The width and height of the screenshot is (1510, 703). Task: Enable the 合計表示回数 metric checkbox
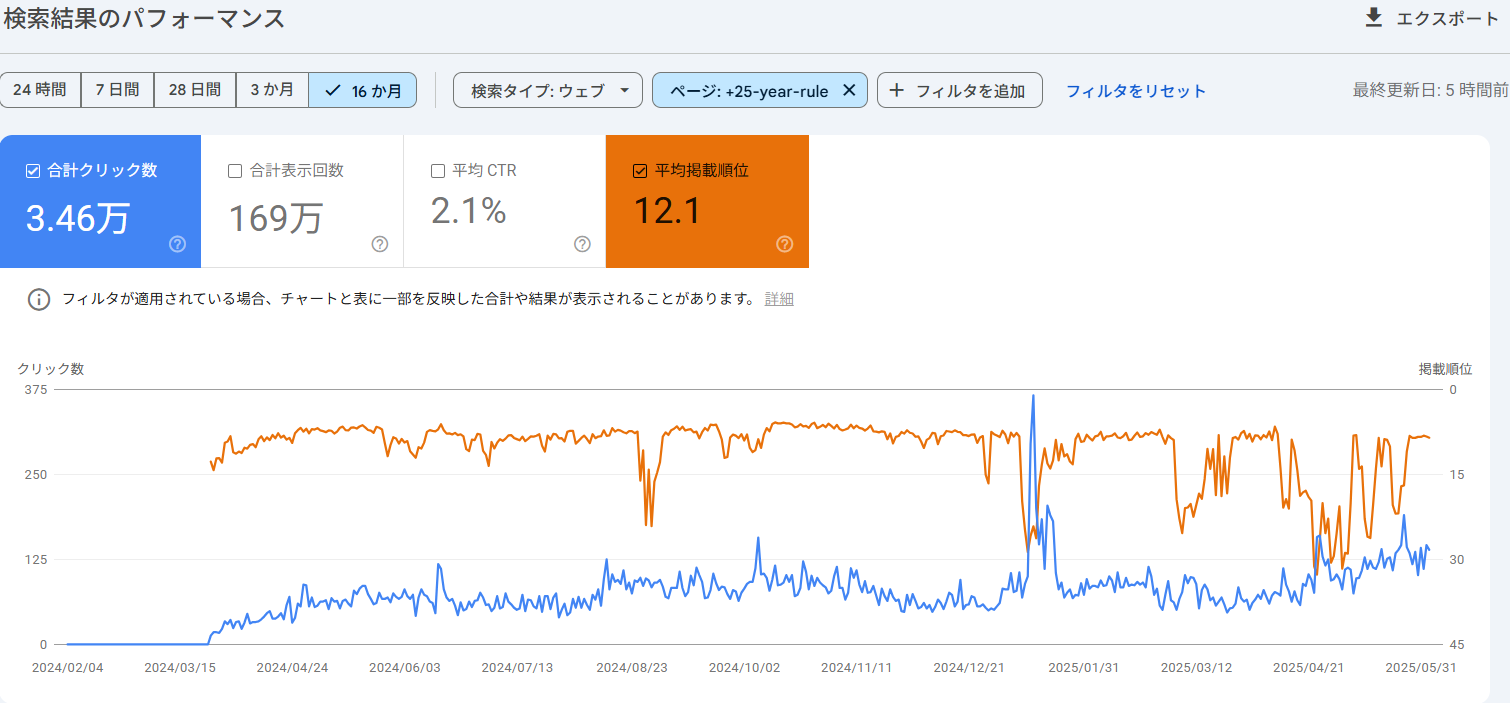point(237,169)
